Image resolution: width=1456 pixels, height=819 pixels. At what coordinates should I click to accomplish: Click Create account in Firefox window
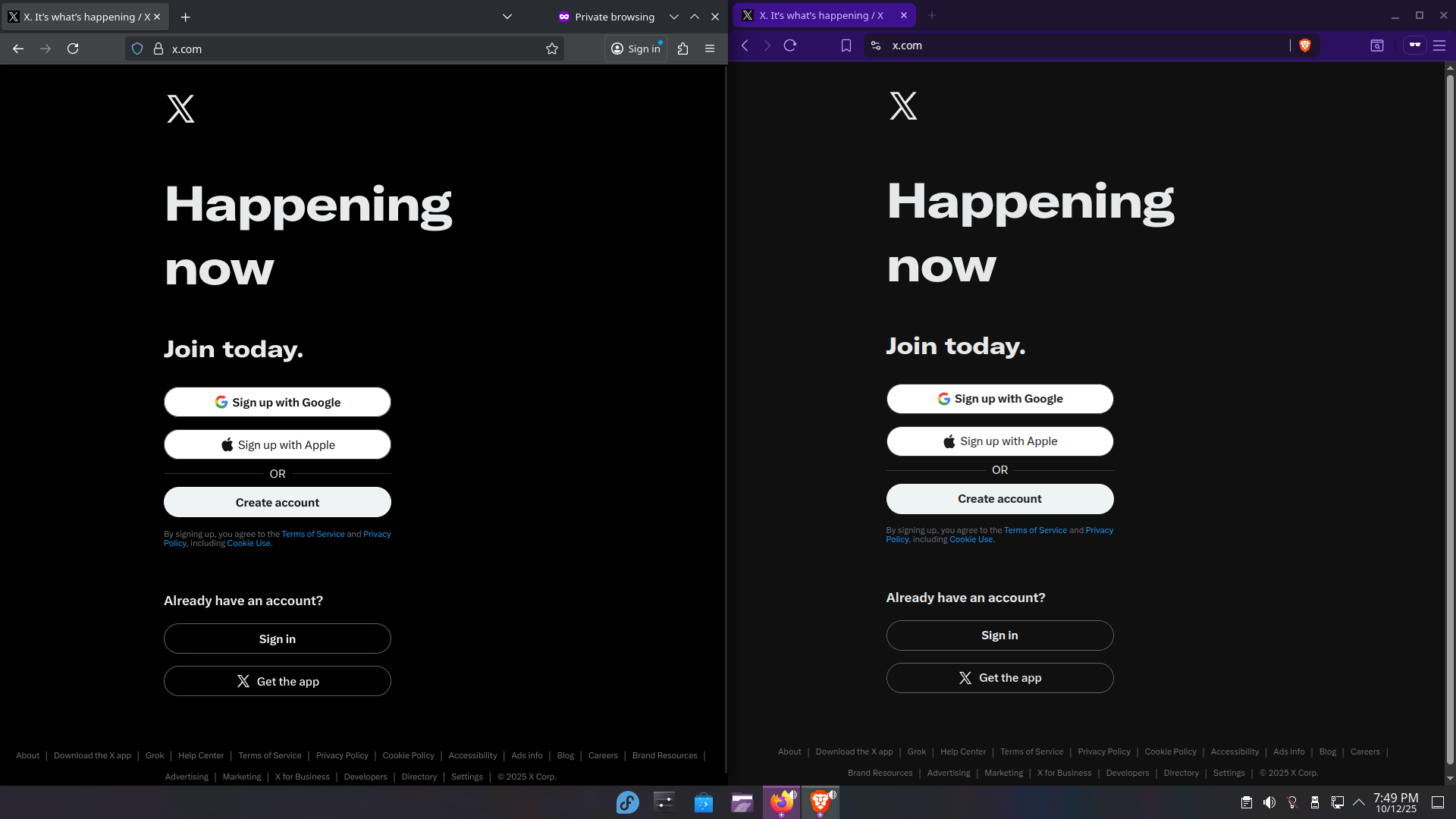278,503
